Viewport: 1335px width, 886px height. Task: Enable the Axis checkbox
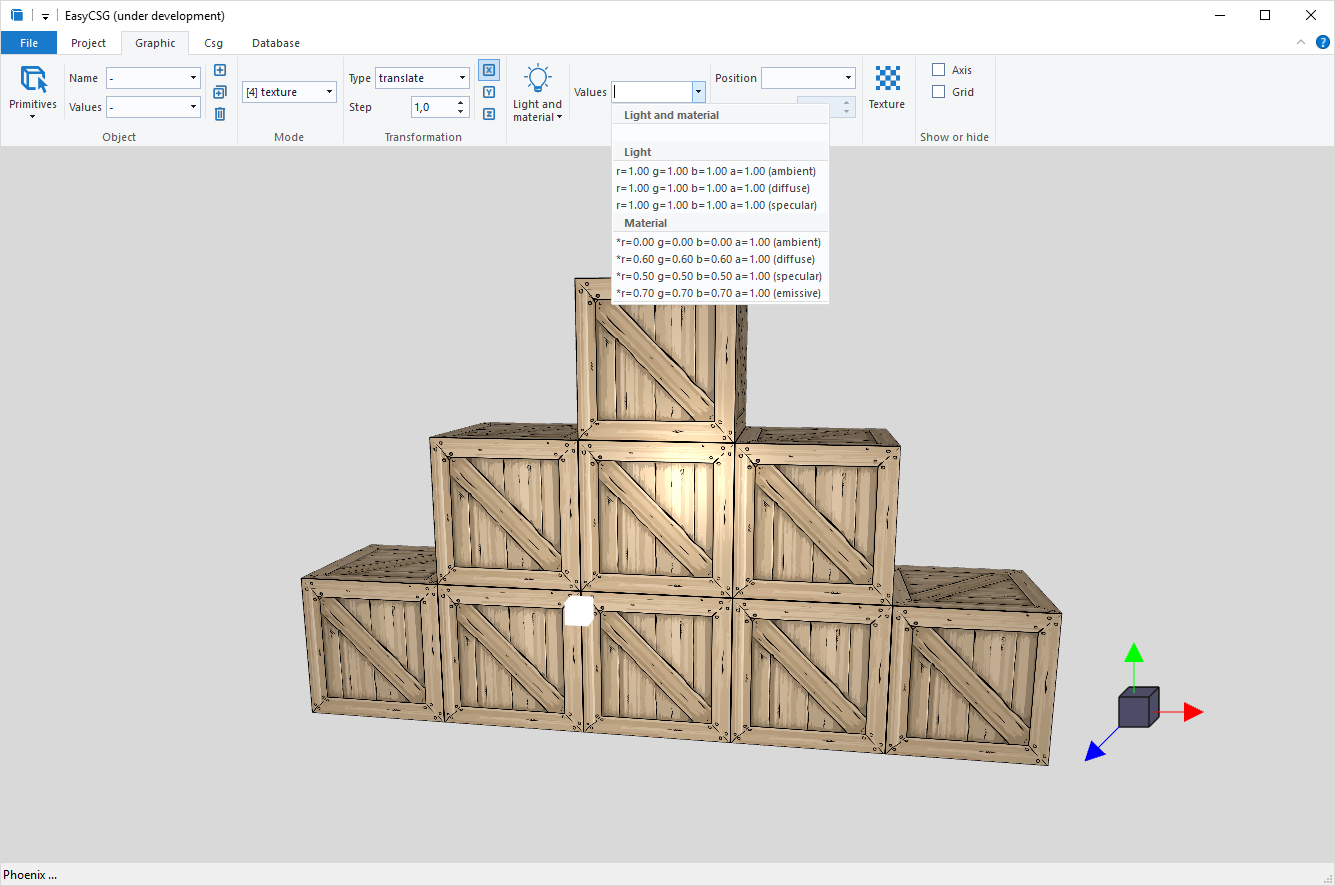click(939, 70)
